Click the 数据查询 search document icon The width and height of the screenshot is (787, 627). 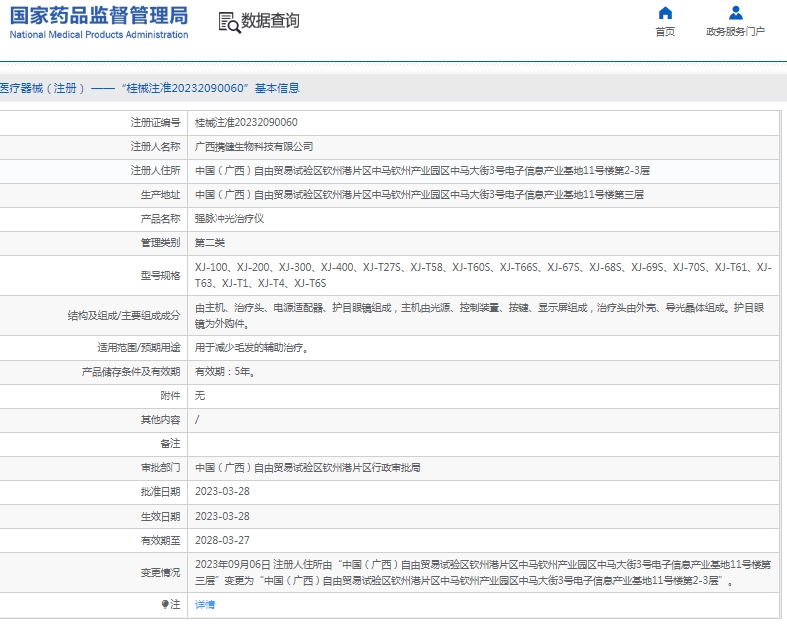tap(229, 23)
